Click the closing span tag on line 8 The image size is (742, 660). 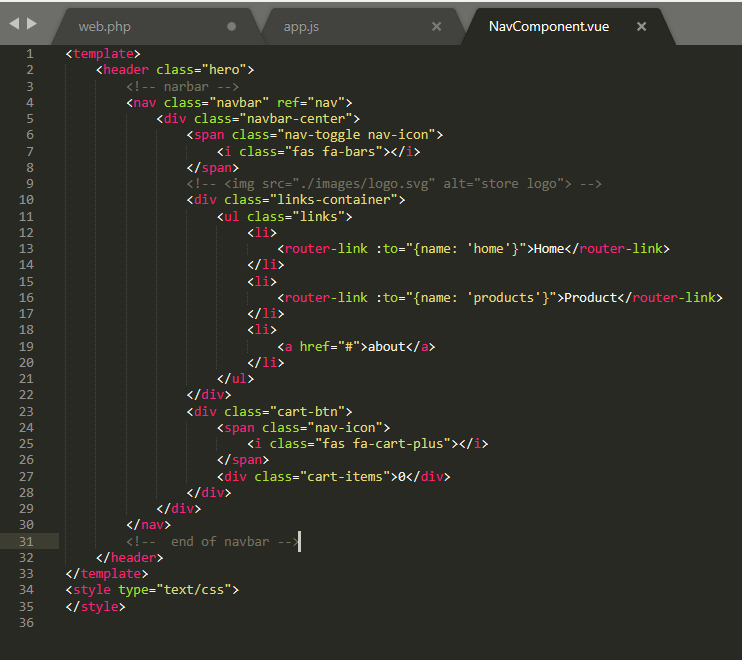[213, 168]
